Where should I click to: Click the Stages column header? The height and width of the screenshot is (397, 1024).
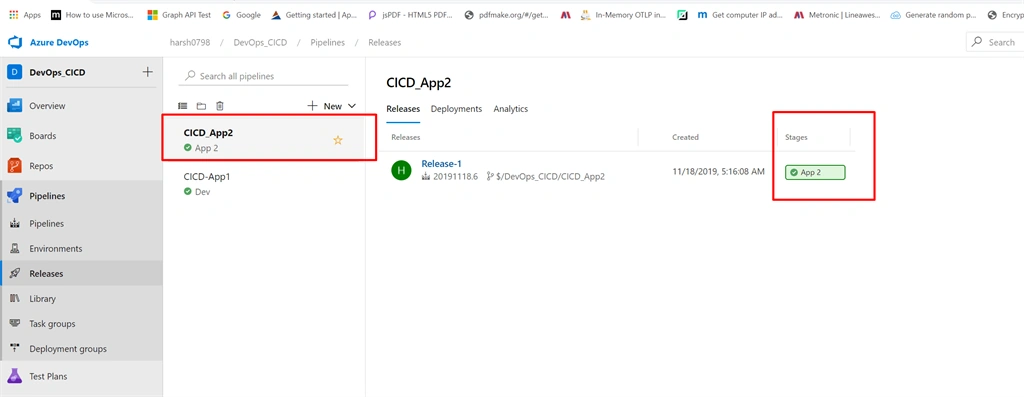pyautogui.click(x=796, y=137)
